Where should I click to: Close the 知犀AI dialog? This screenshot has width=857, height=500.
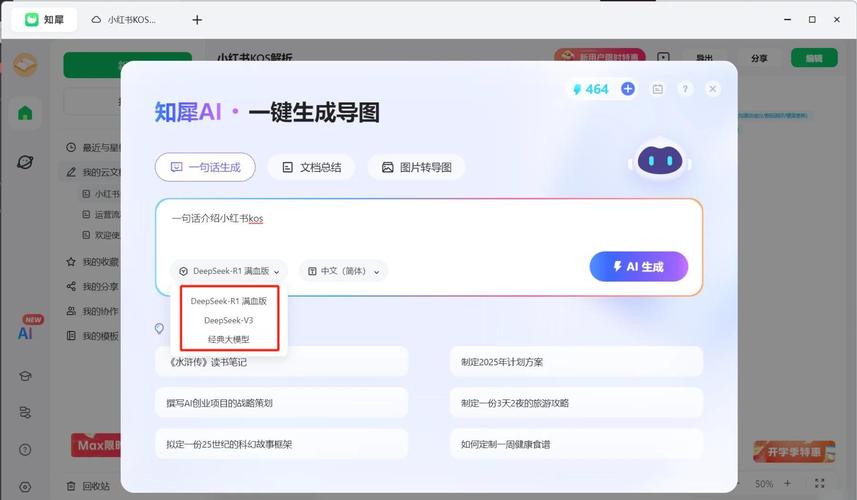(x=713, y=89)
